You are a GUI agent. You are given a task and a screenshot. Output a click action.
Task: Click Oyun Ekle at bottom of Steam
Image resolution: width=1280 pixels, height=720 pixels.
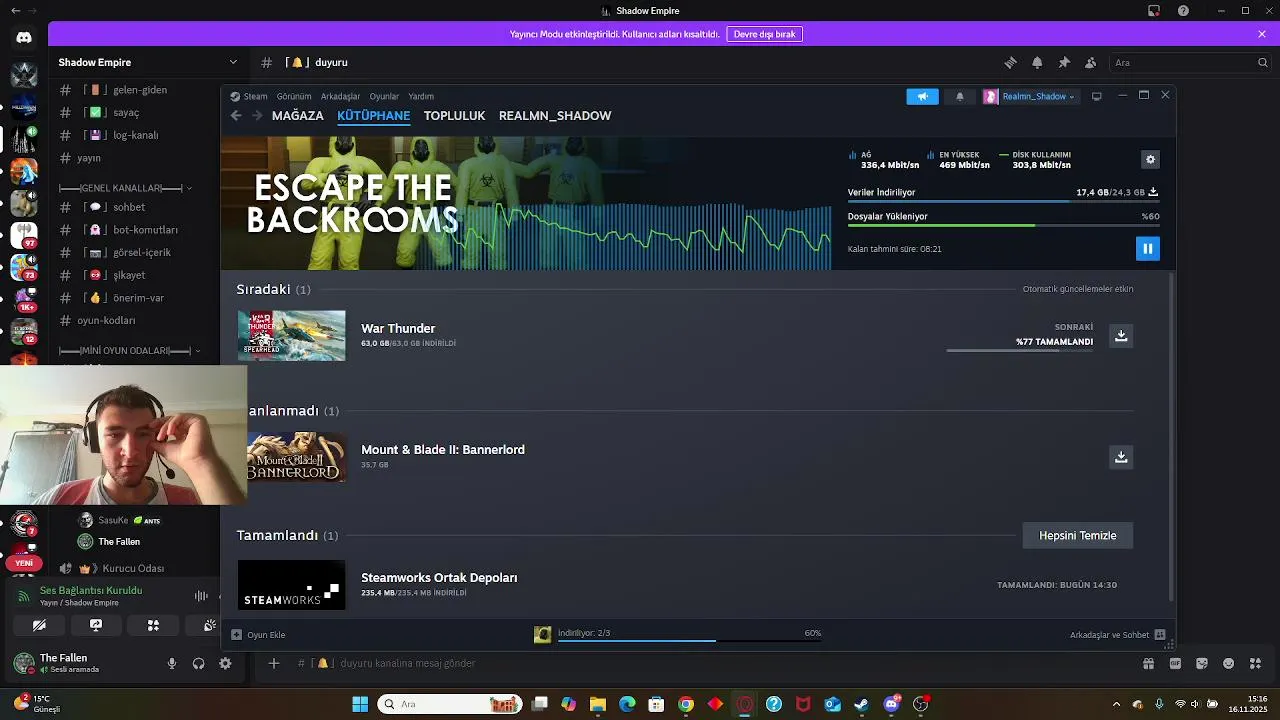click(259, 635)
